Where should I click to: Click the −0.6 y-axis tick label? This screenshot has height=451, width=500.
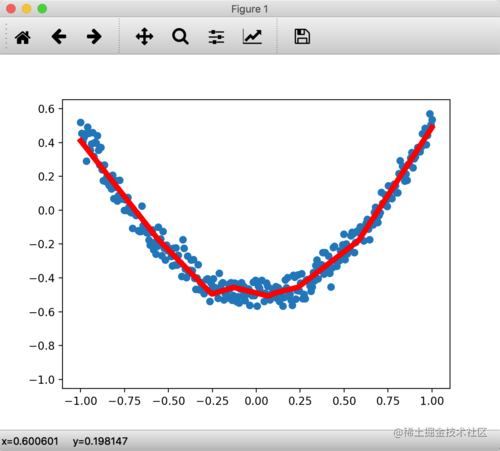42,312
